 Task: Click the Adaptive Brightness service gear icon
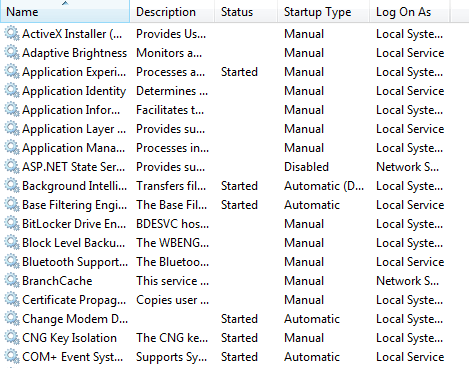[12, 53]
